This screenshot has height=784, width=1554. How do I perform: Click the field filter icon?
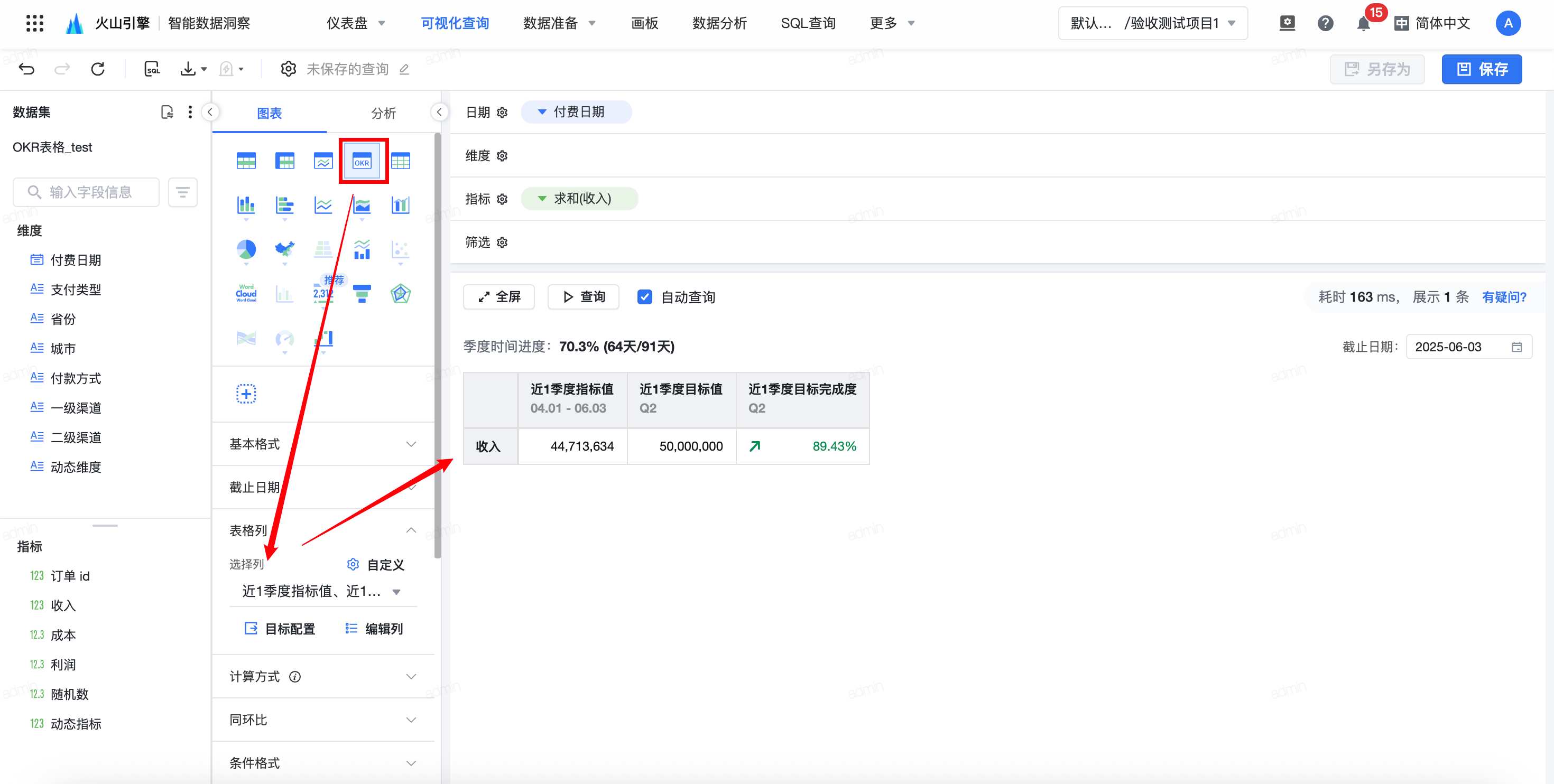click(x=183, y=192)
